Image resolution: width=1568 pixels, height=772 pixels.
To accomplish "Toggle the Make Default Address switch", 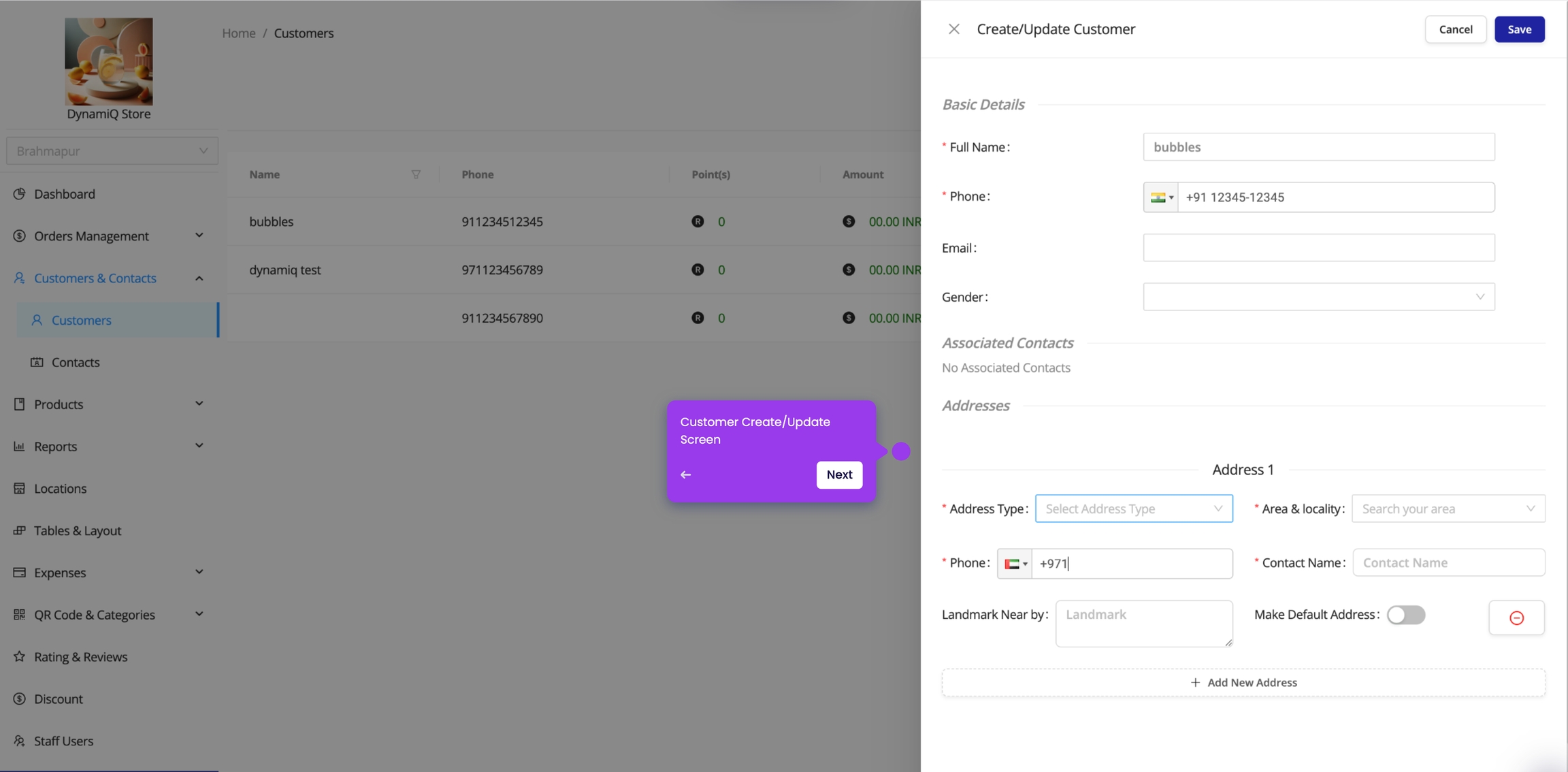I will [x=1405, y=615].
